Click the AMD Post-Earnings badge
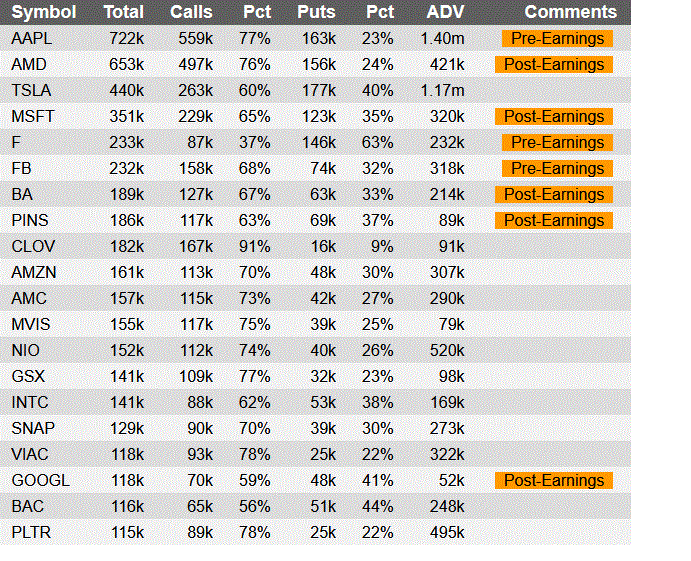Viewport: 691px width, 561px height. pos(554,64)
